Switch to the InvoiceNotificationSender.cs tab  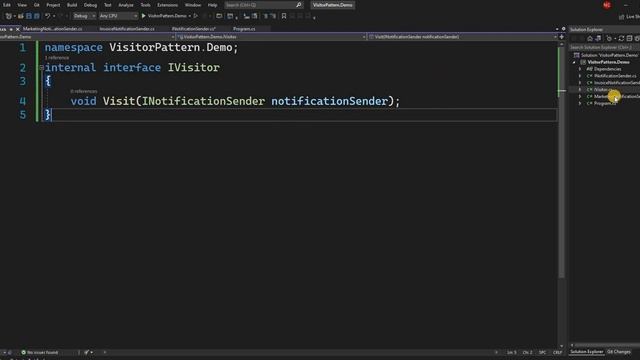coord(127,29)
